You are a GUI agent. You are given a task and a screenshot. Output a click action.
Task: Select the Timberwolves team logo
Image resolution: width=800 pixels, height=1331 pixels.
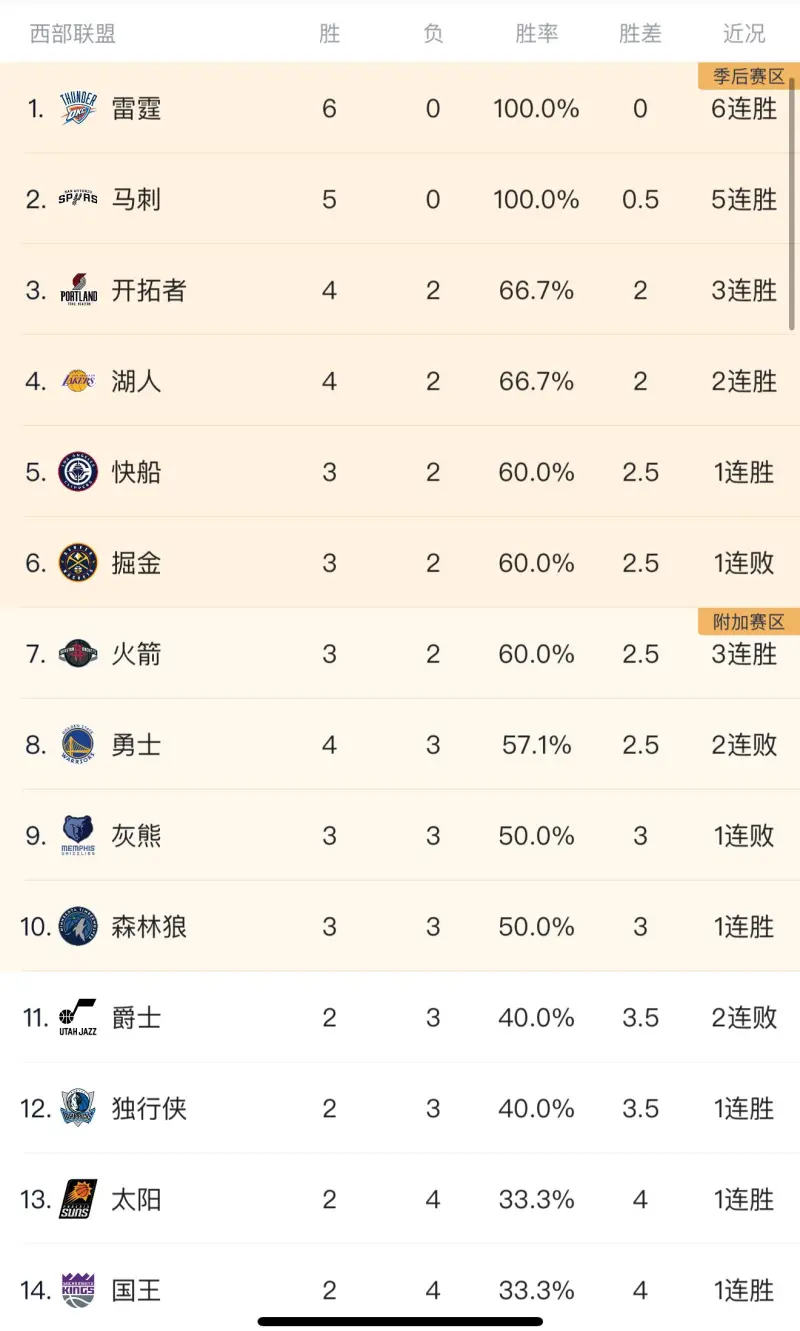click(x=78, y=927)
